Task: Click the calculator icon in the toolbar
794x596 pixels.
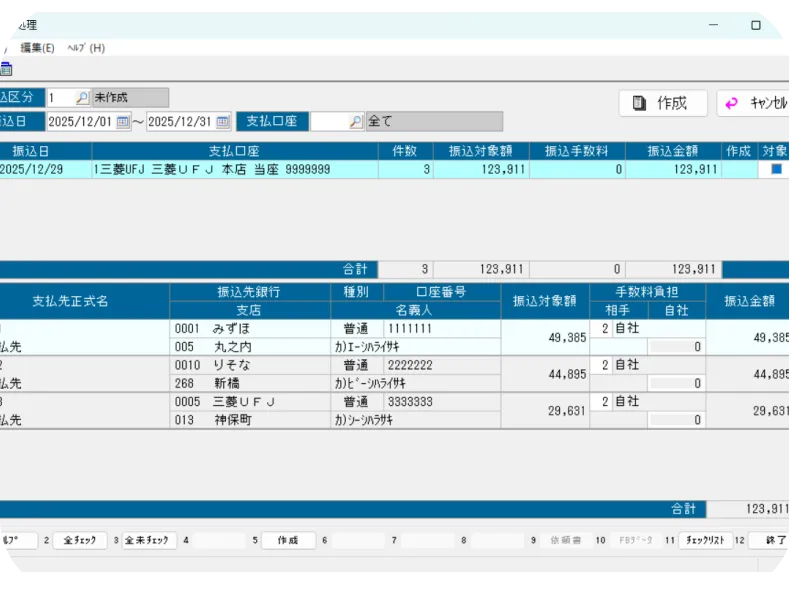Action: pyautogui.click(x=5, y=69)
